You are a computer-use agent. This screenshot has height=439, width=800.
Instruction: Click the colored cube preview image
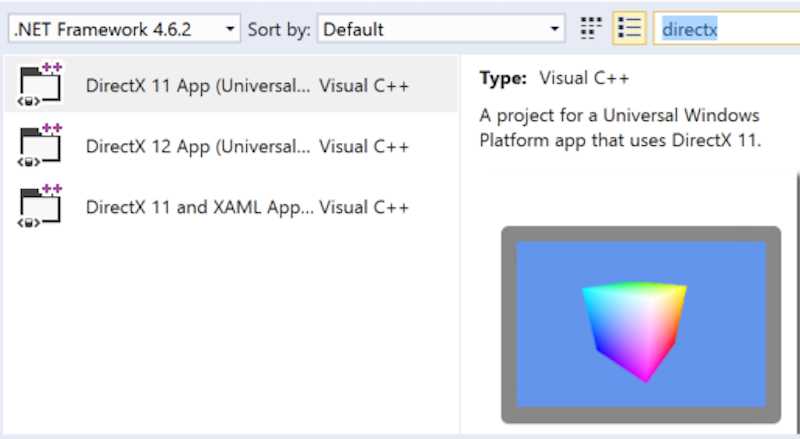point(641,325)
